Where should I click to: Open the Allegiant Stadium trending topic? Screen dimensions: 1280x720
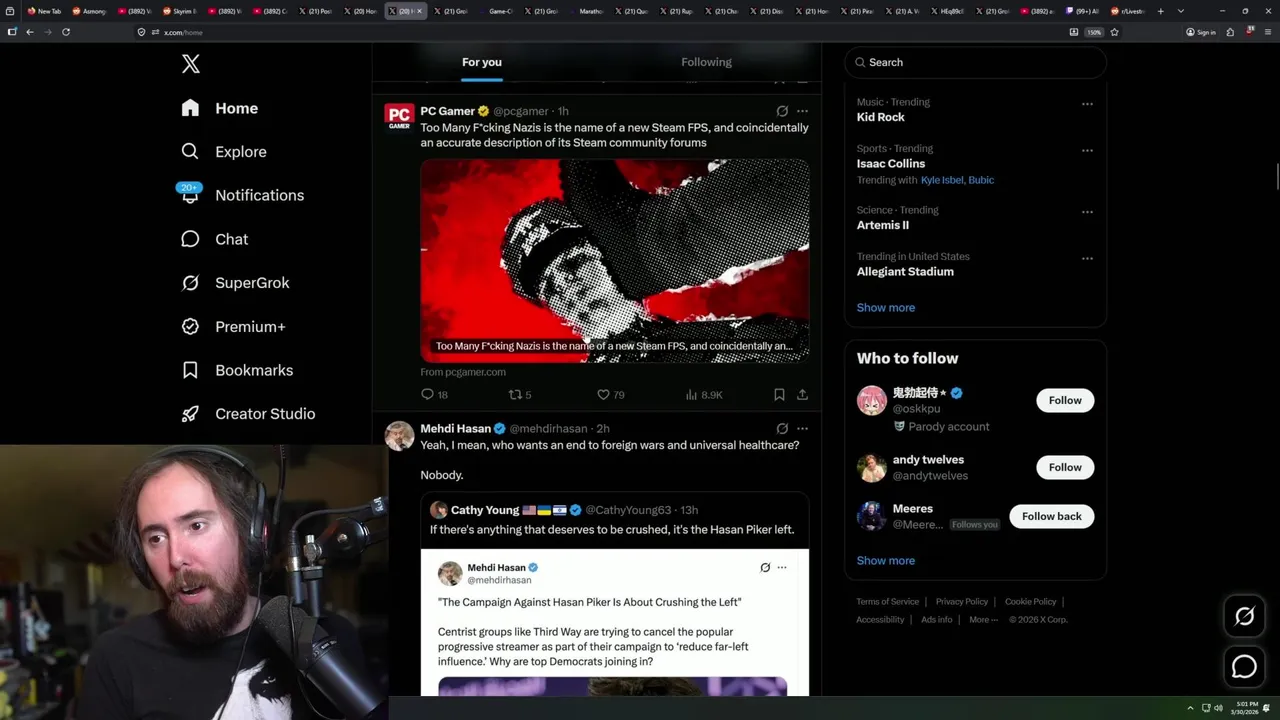(x=905, y=272)
